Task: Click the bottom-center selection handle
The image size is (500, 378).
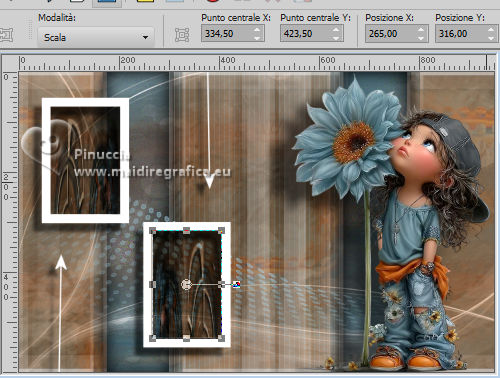Action: 187,338
